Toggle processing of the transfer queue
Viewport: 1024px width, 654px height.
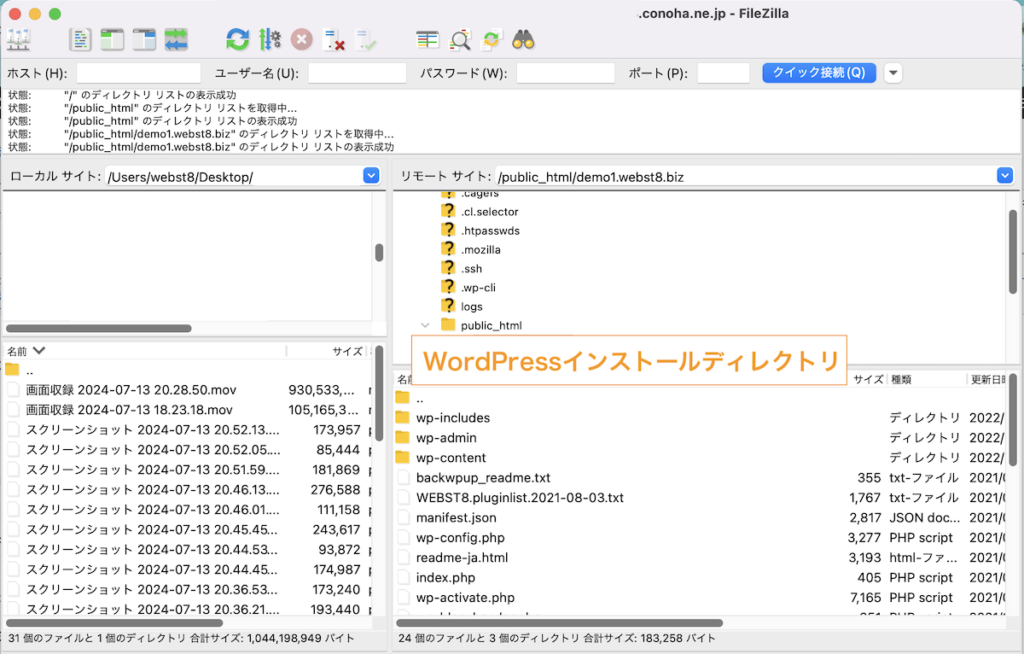(x=268, y=39)
